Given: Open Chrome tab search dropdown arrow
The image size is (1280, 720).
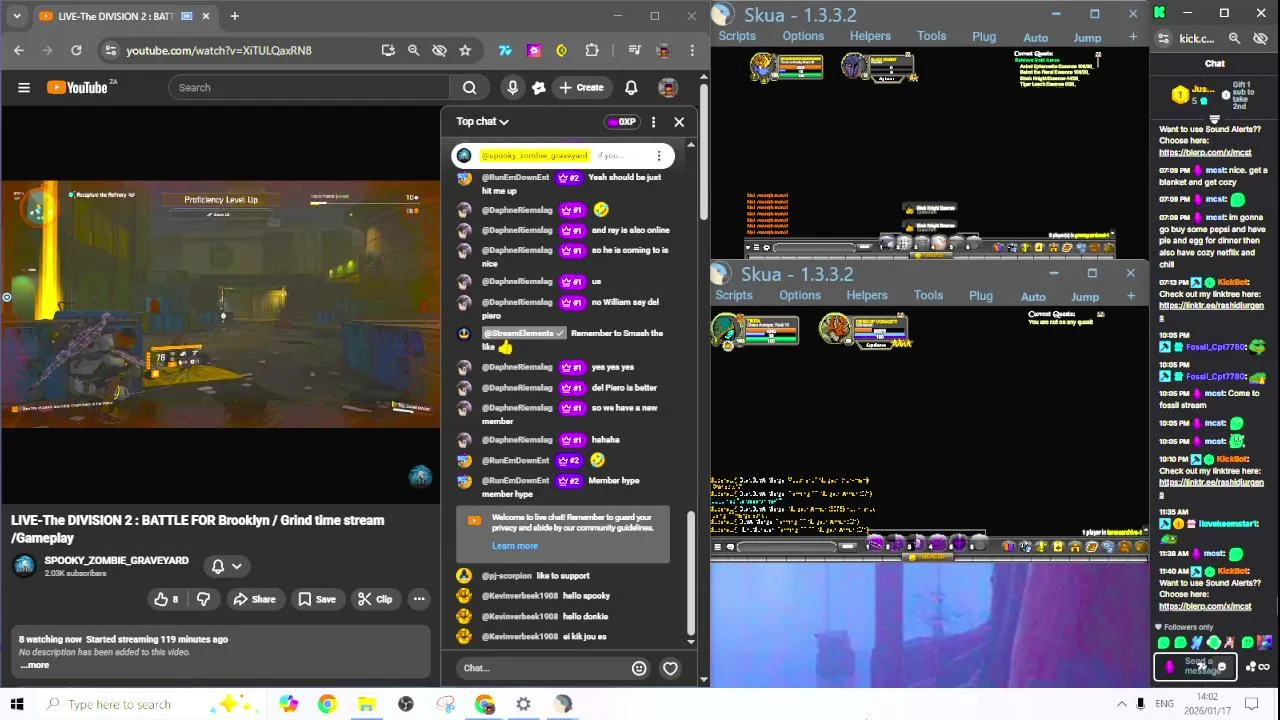Looking at the screenshot, I should [x=16, y=16].
